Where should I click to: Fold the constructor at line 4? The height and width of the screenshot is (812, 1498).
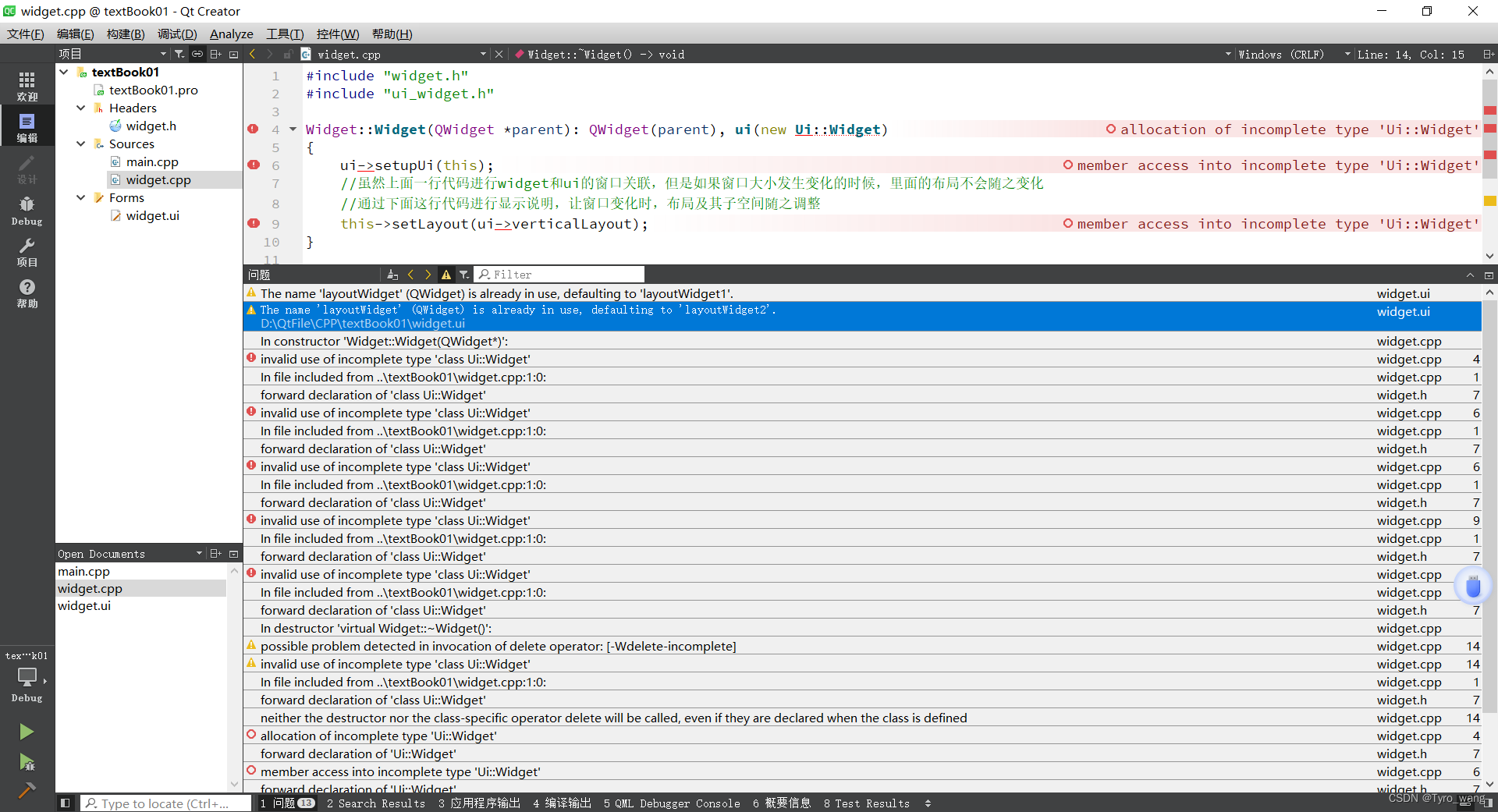tap(293, 129)
